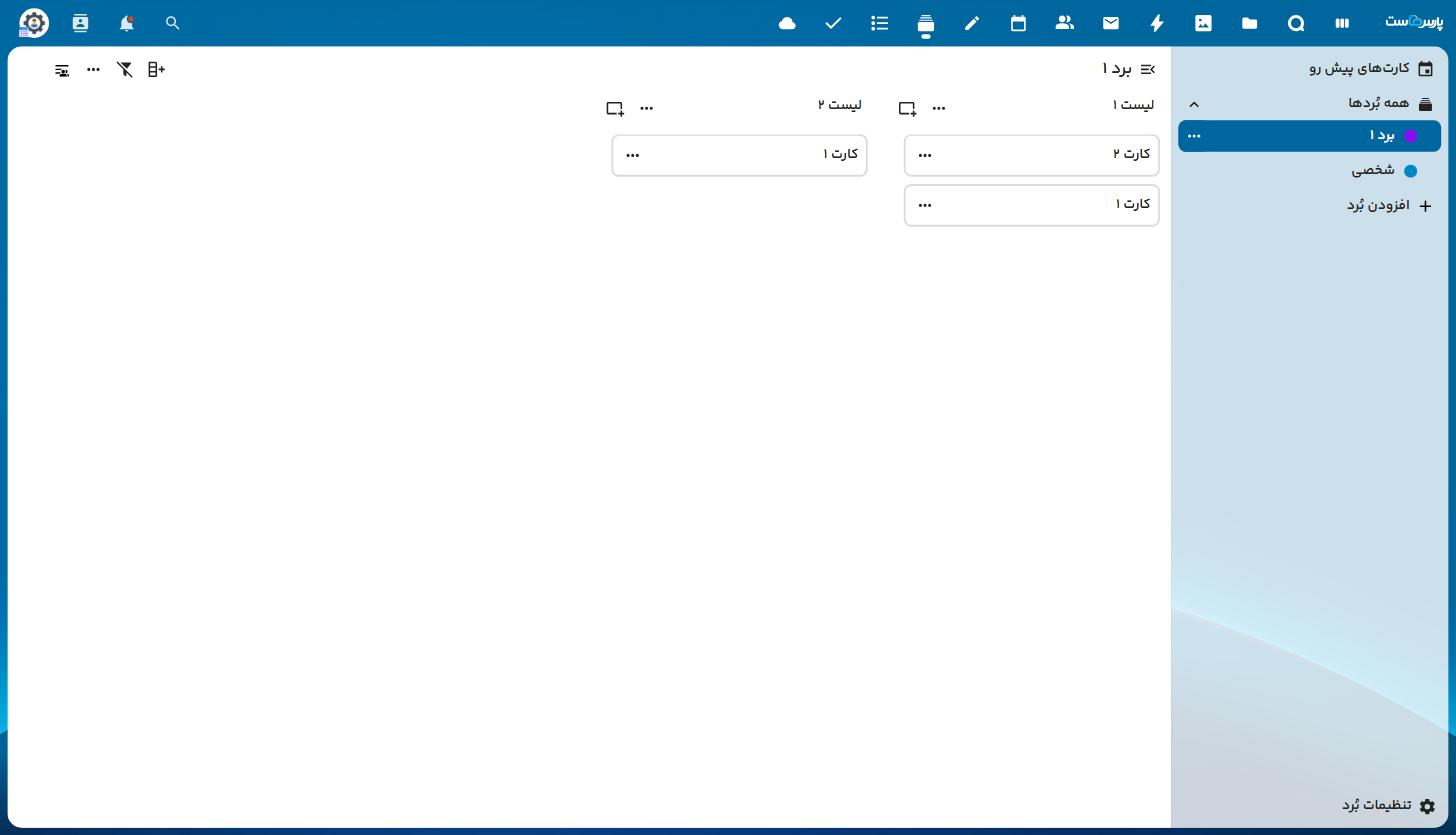The height and width of the screenshot is (835, 1456).
Task: Open the لیست ۲ three-dots menu
Action: pos(647,108)
